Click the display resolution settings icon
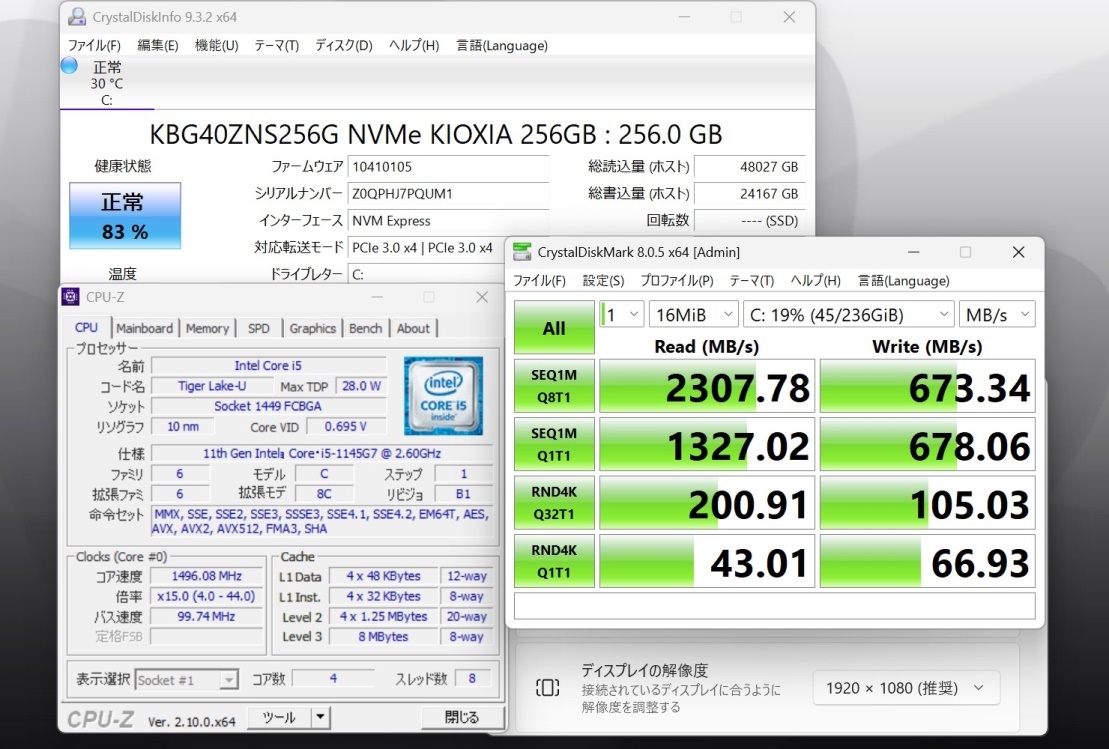Viewport: 1109px width, 749px height. [x=545, y=687]
